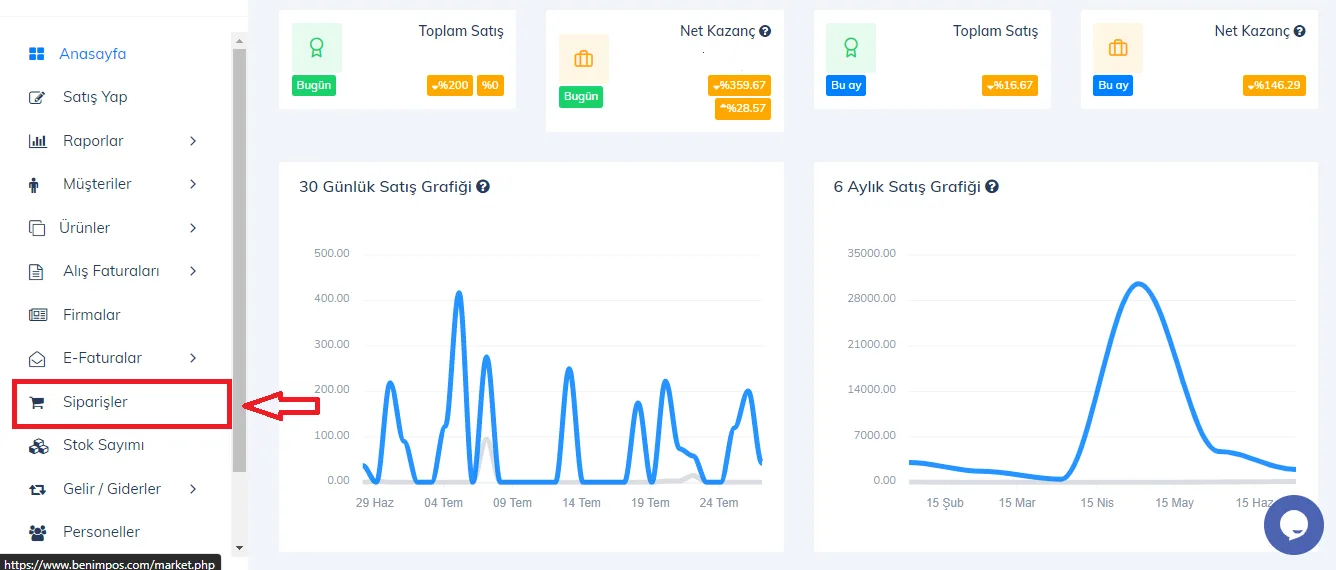Click Bugün badge on Net Kazanç card

[581, 97]
